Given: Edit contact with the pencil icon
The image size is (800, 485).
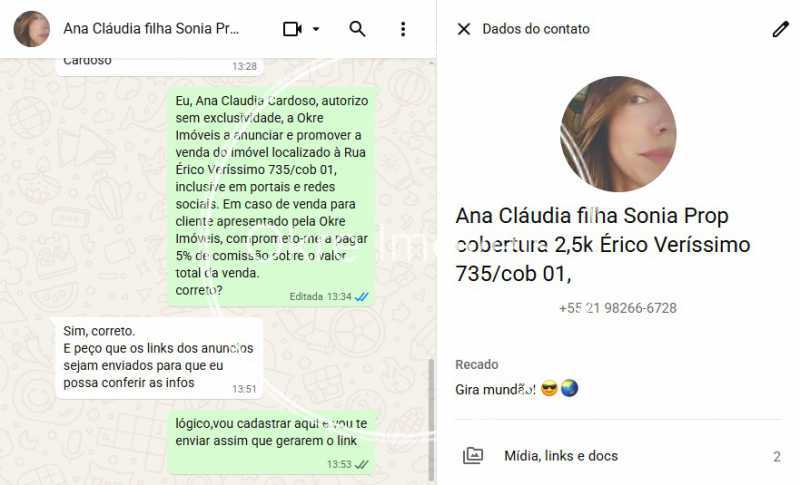Looking at the screenshot, I should [x=780, y=29].
